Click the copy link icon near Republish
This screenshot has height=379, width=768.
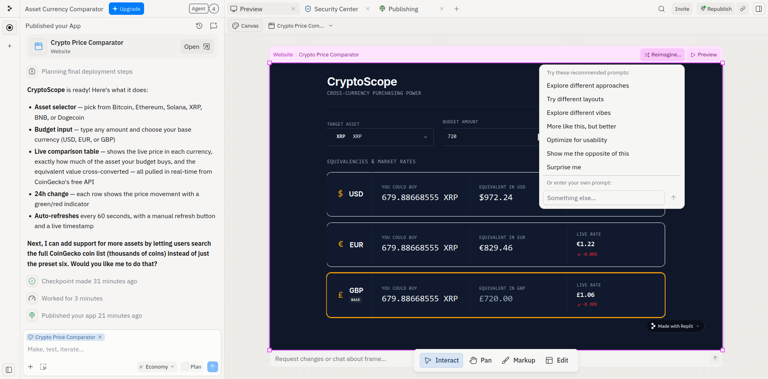pos(743,9)
